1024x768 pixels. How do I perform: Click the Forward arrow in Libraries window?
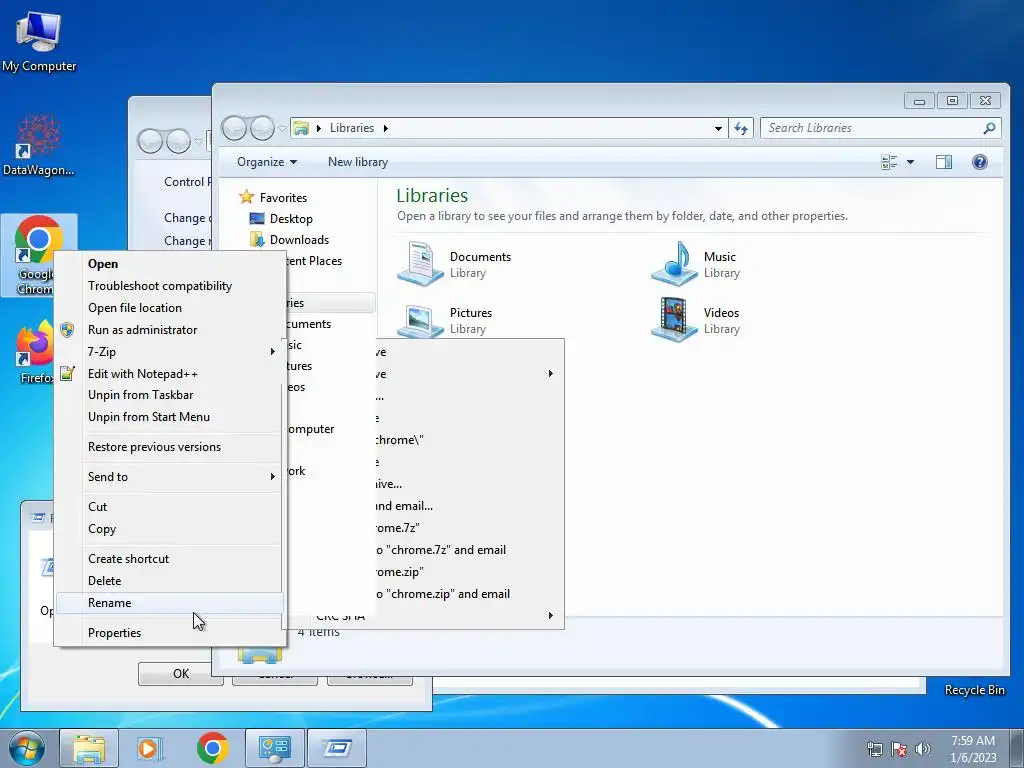[263, 128]
